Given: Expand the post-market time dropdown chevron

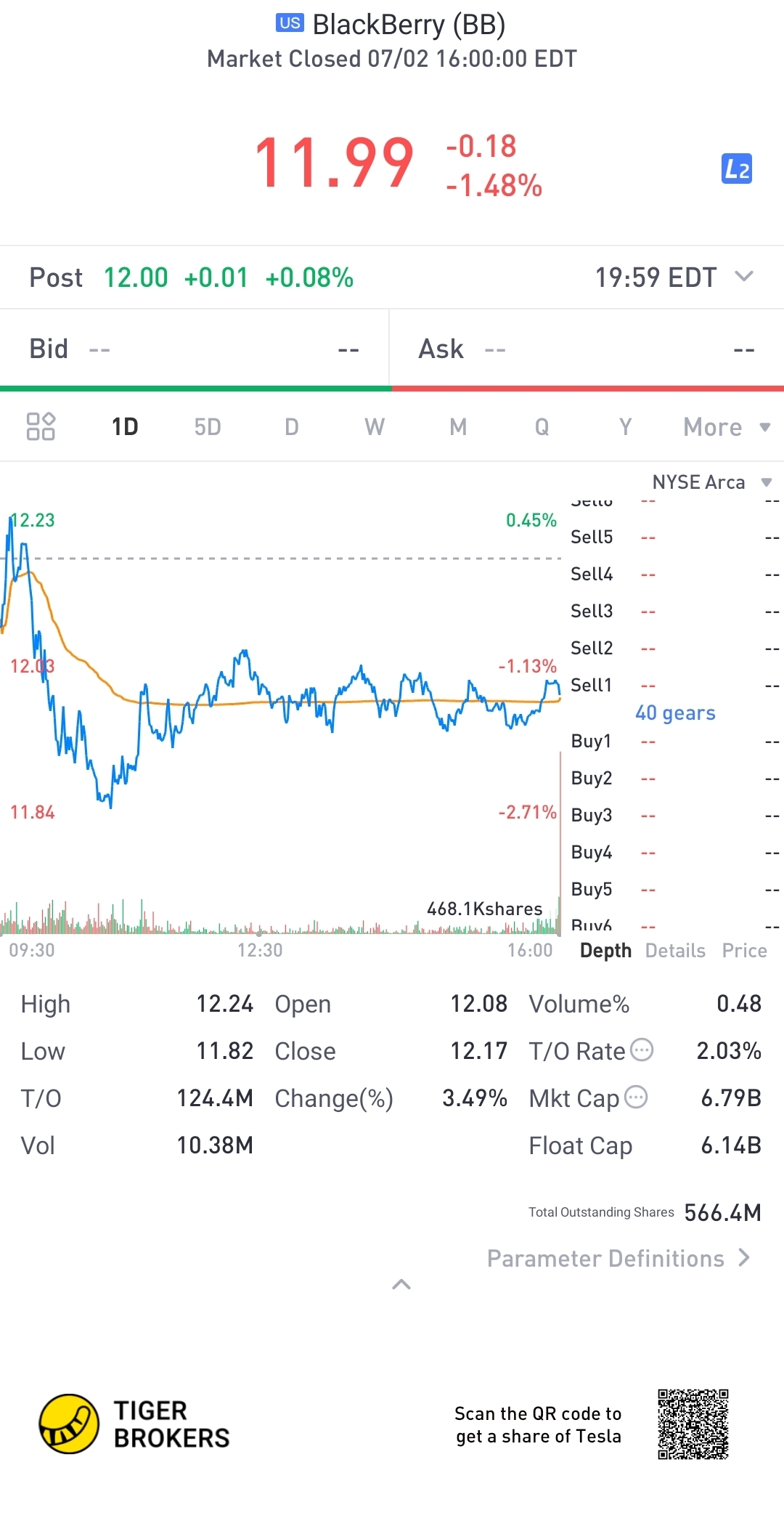Looking at the screenshot, I should coord(744,277).
